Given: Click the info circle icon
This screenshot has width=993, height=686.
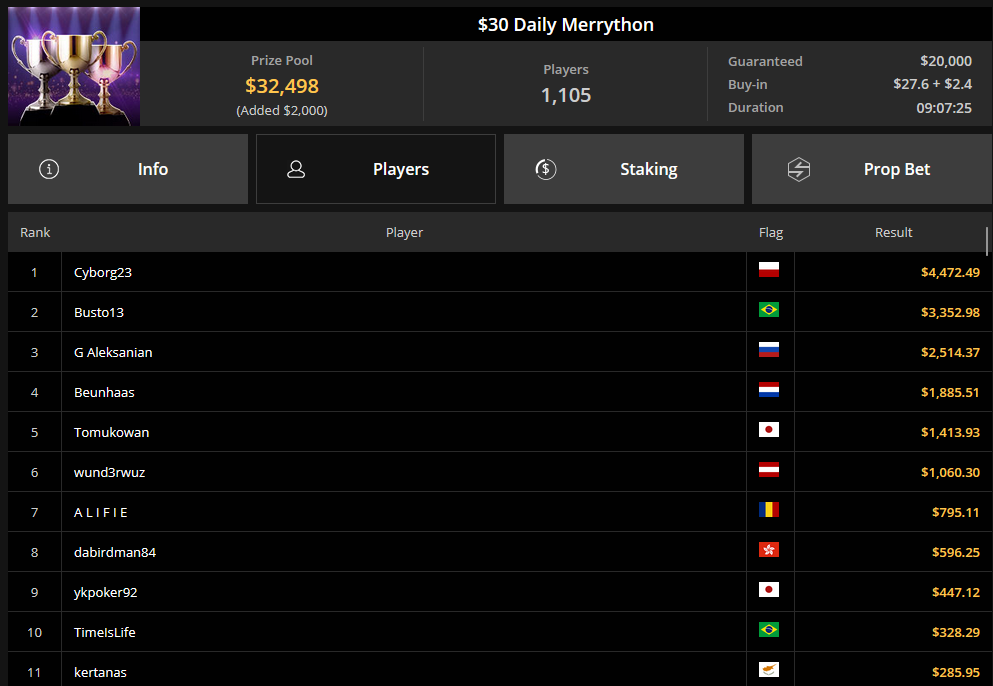Looking at the screenshot, I should click(49, 169).
